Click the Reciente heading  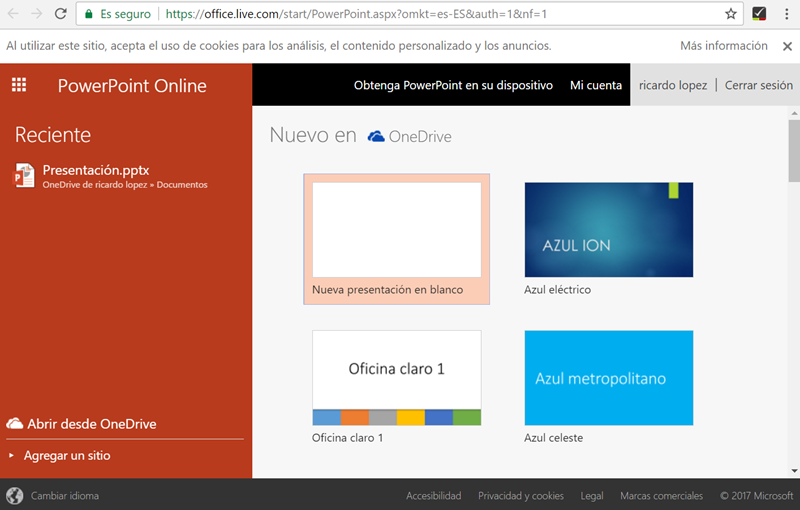[x=53, y=135]
